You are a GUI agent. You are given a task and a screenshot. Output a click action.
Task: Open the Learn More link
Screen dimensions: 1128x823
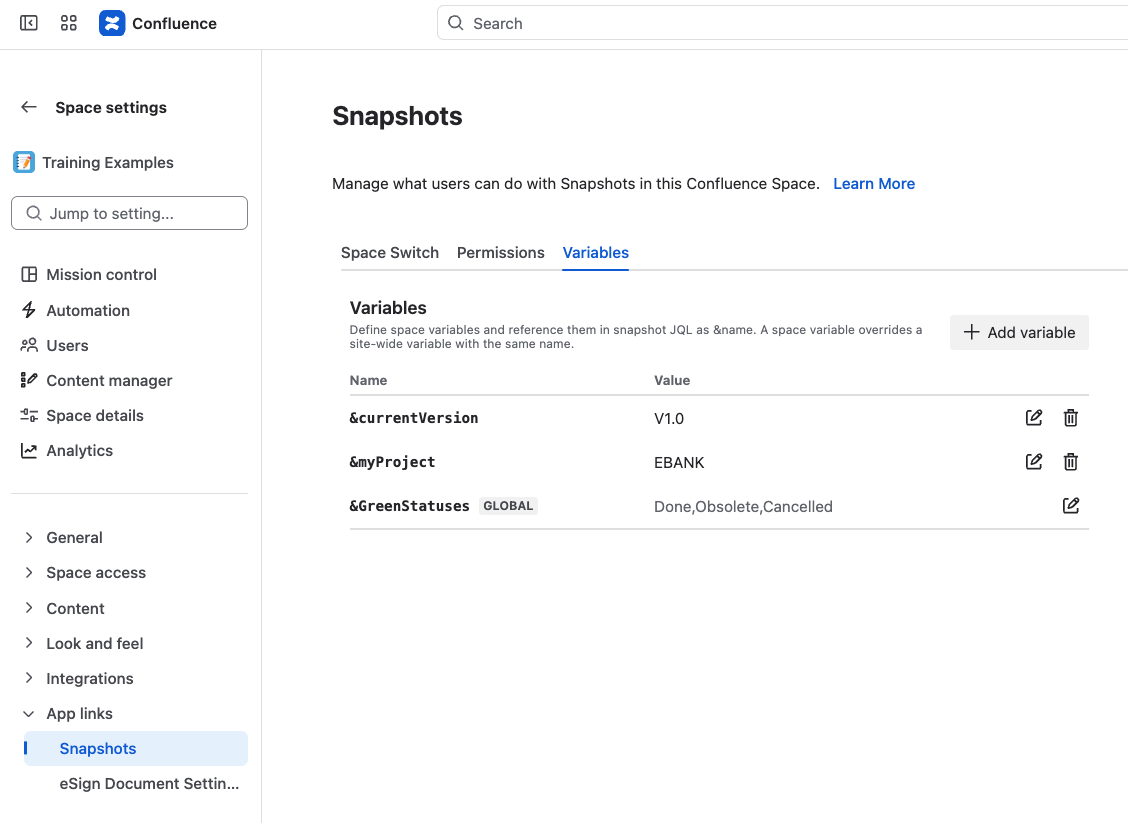pyautogui.click(x=874, y=183)
